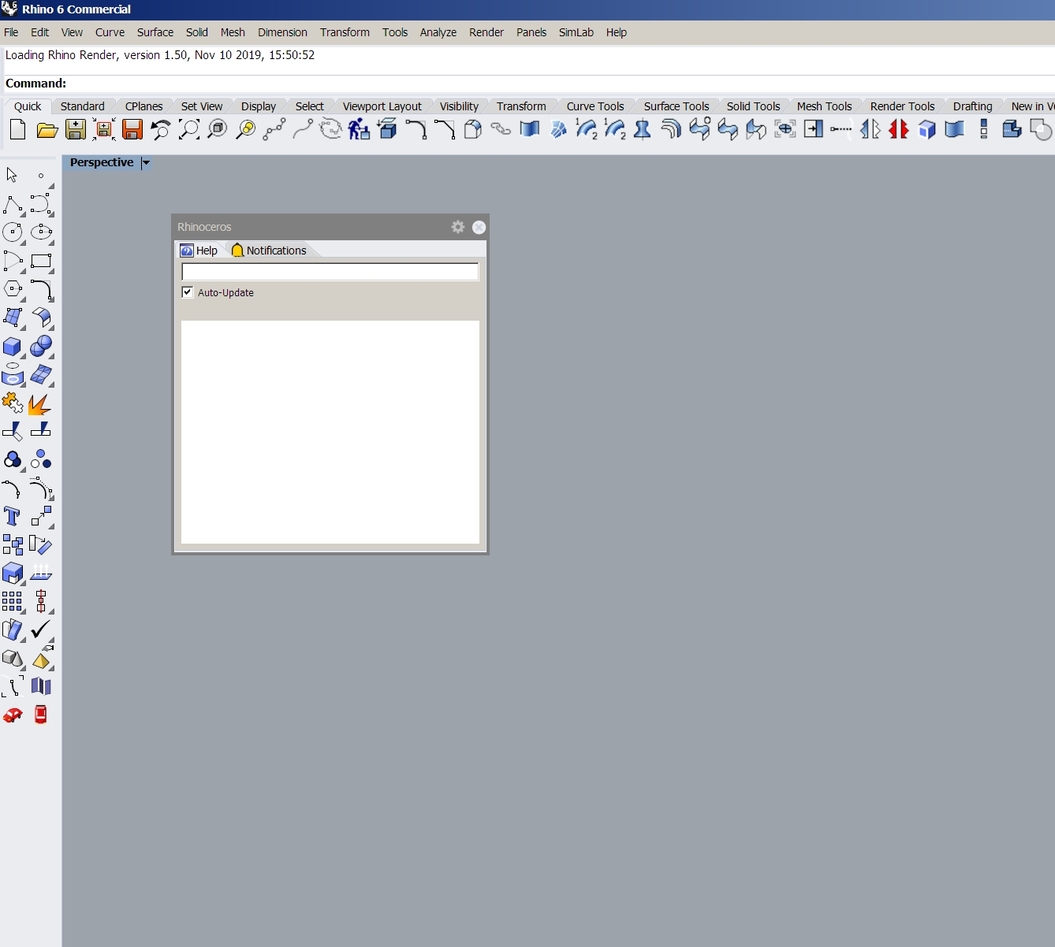Image resolution: width=1055 pixels, height=947 pixels.
Task: Select the Control Point Curve tool
Action: pyautogui.click(x=40, y=204)
